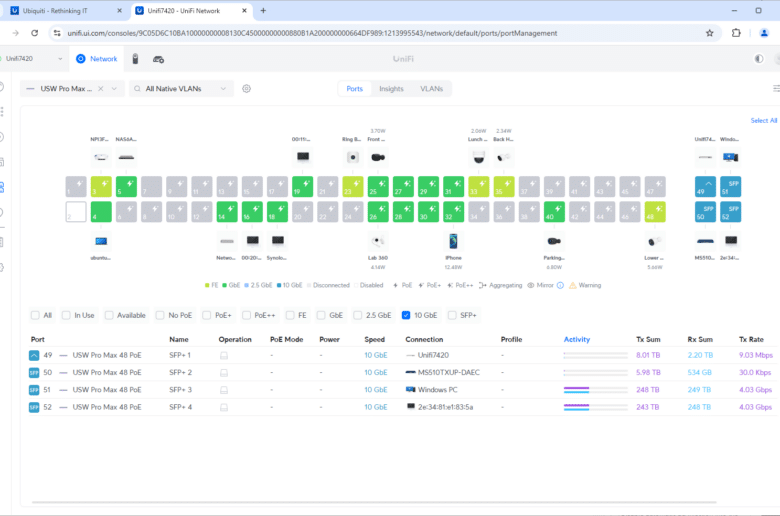Click the Mirror info icon in legend

tap(560, 285)
